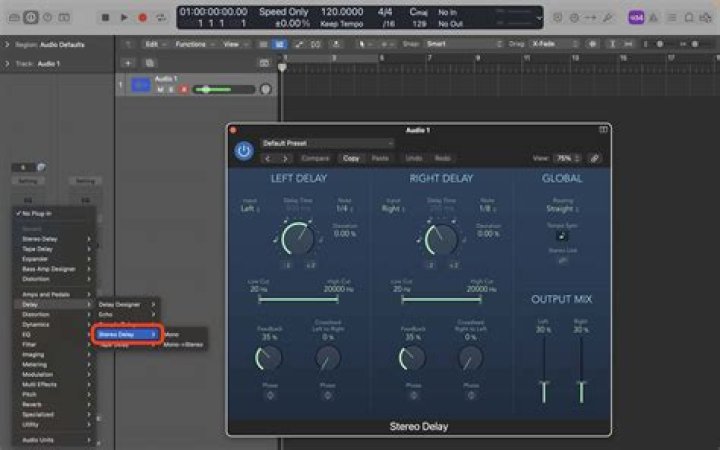Open Right Delay Note 1/8 dropdown
Screen dimensions: 720x450
(487, 208)
